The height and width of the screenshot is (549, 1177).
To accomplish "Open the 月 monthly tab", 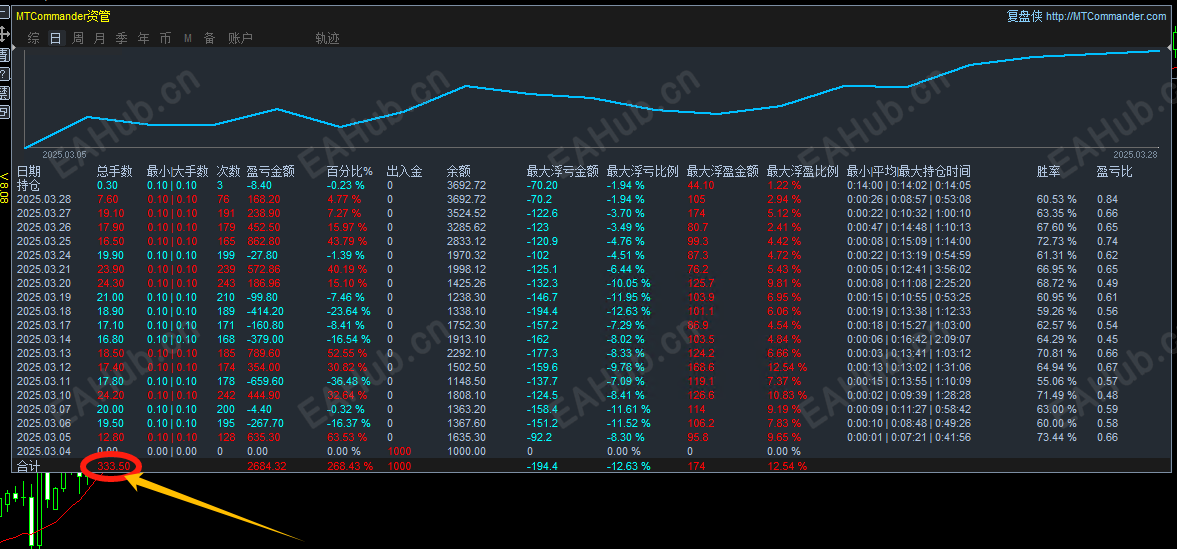I will click(x=100, y=38).
